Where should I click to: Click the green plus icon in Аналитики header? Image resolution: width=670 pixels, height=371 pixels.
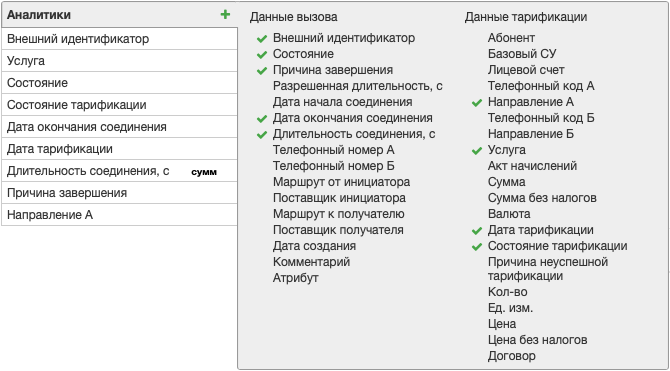point(225,15)
